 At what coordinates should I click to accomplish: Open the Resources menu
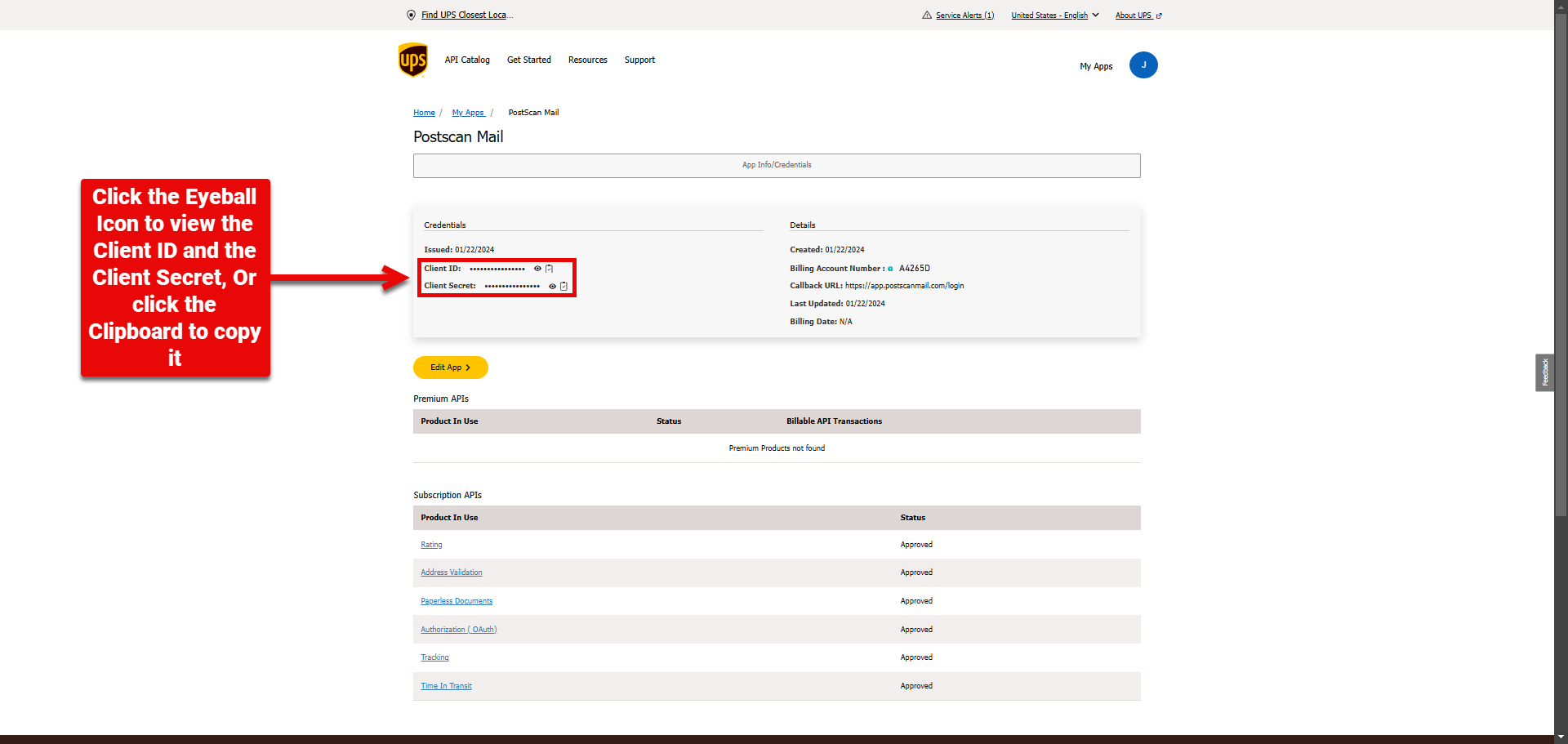coord(588,60)
